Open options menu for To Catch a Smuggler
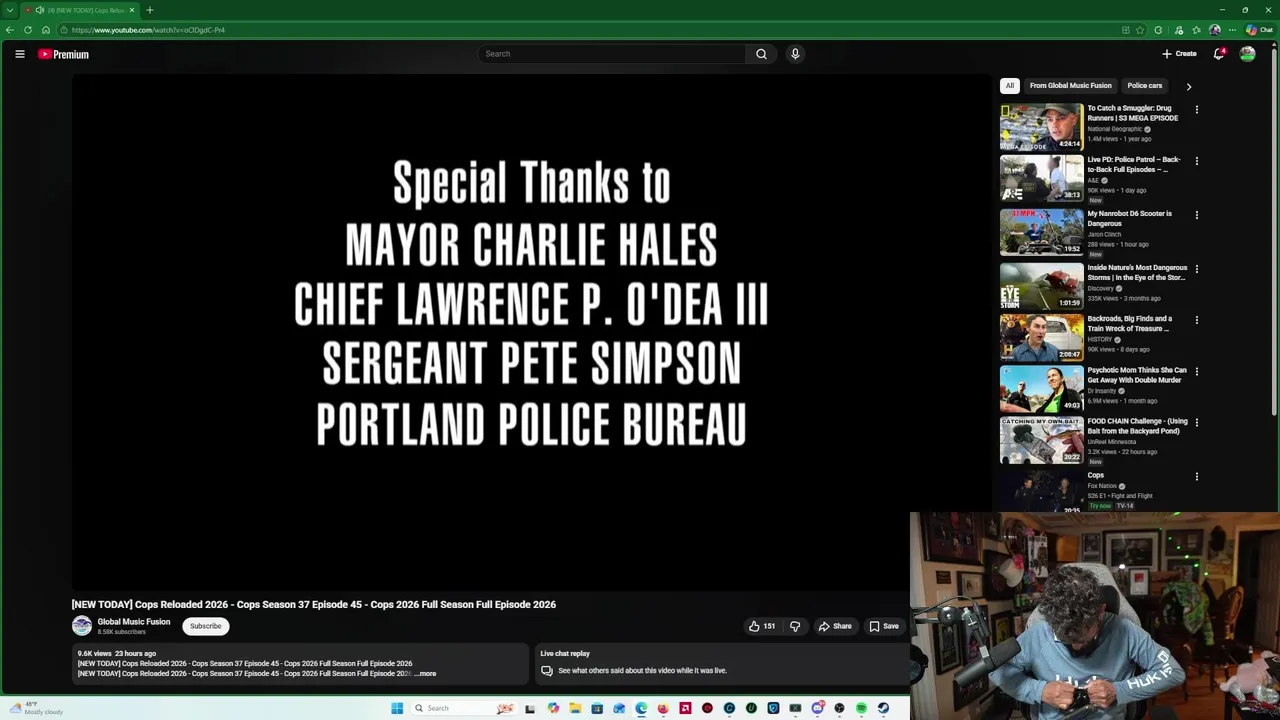 [1197, 110]
